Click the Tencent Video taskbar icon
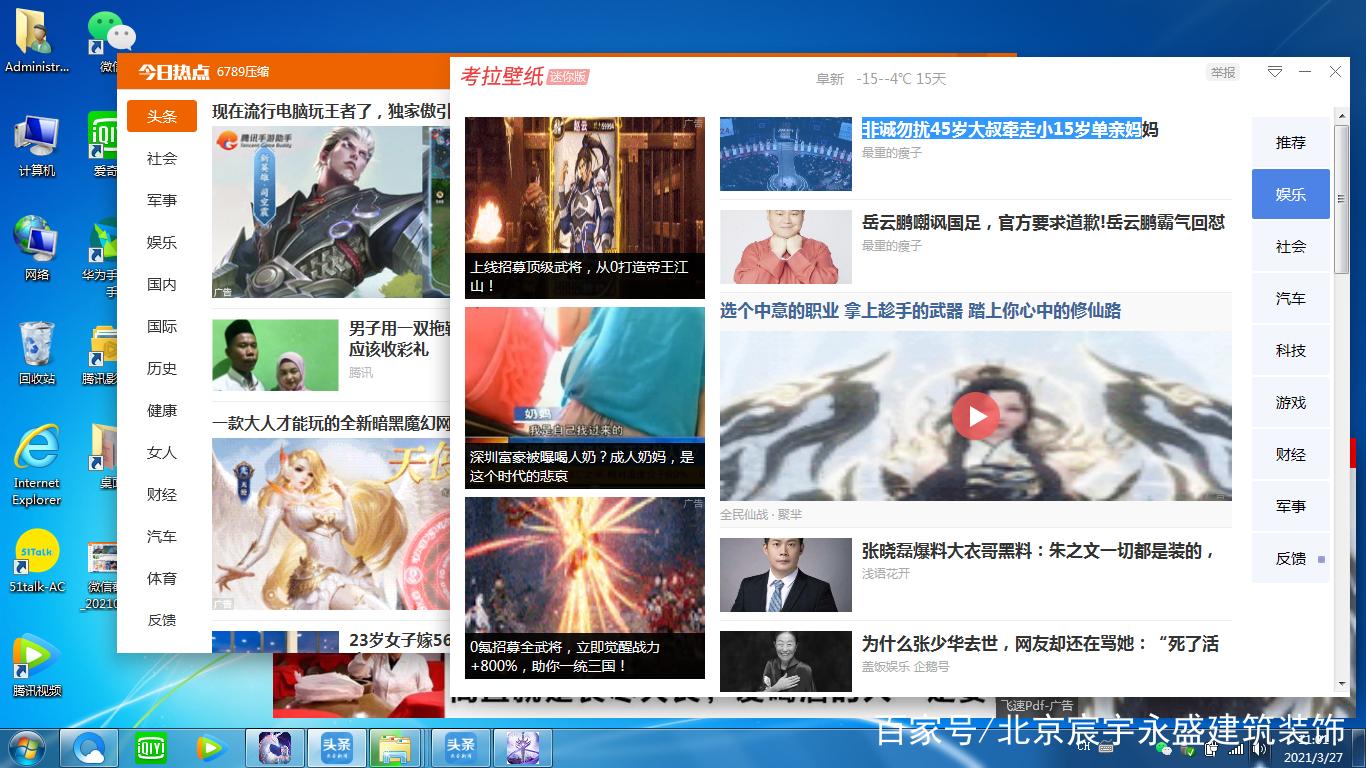The width and height of the screenshot is (1366, 768). [210, 747]
